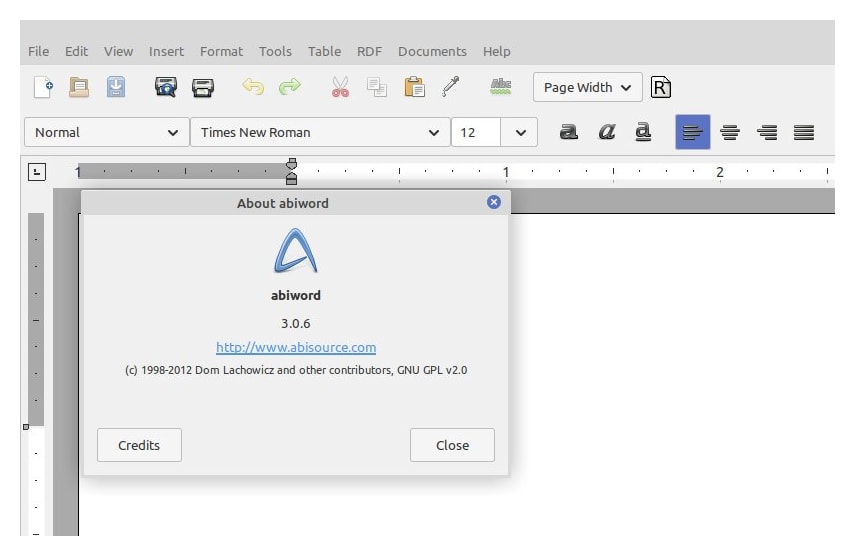Open the Edit menu

76,51
